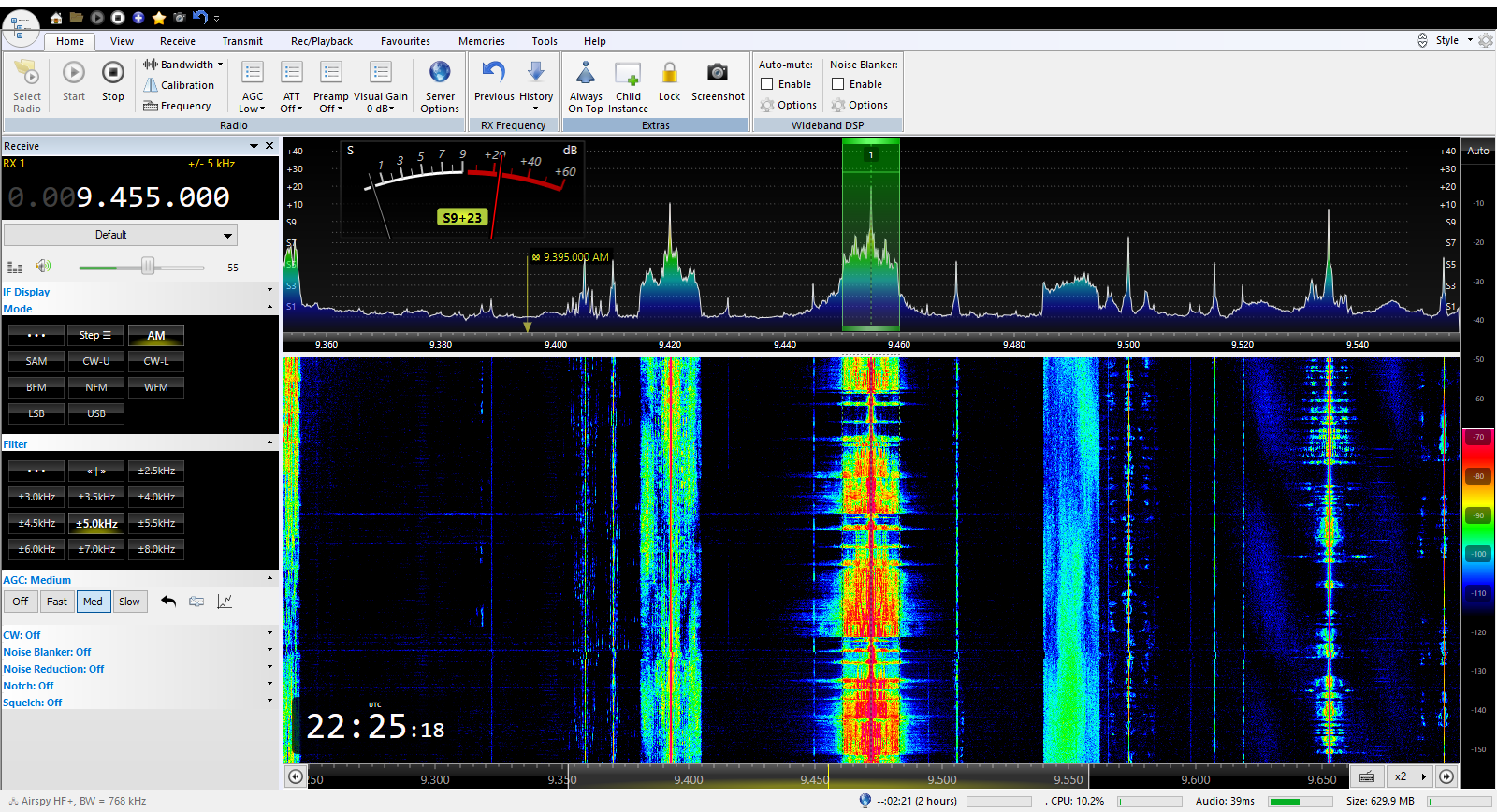Image resolution: width=1497 pixels, height=812 pixels.
Task: Click the Screenshot camera icon
Action: coord(718,73)
